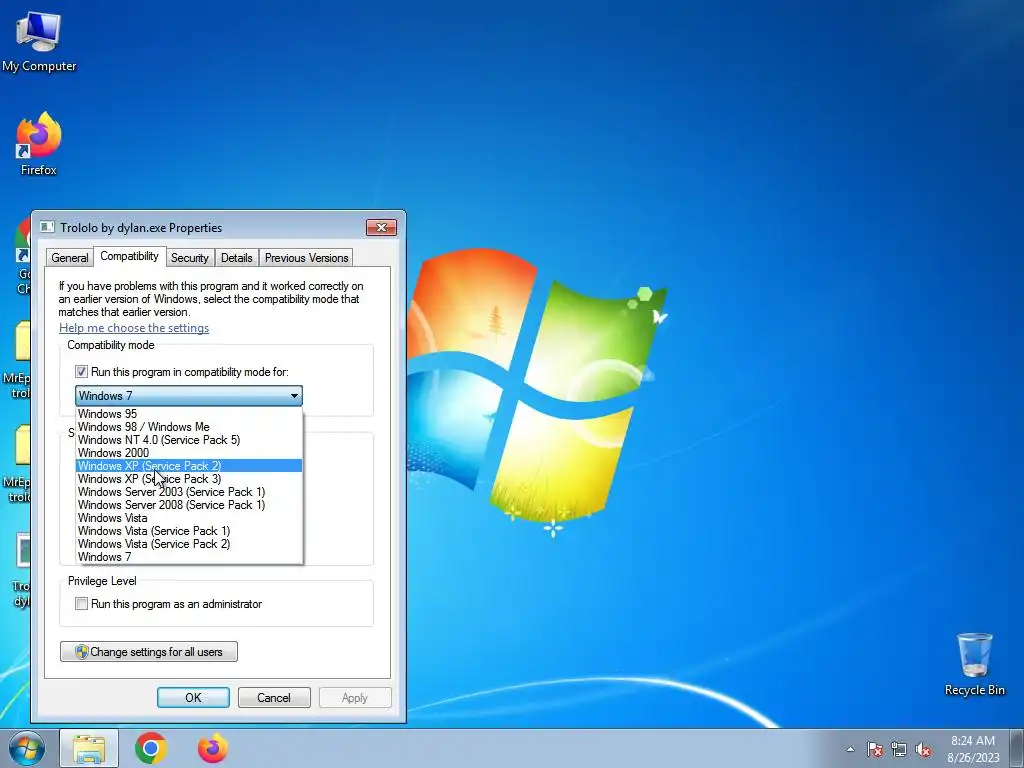Screen dimensions: 1024x768
Task: Click Change settings for all users
Action: [x=149, y=652]
